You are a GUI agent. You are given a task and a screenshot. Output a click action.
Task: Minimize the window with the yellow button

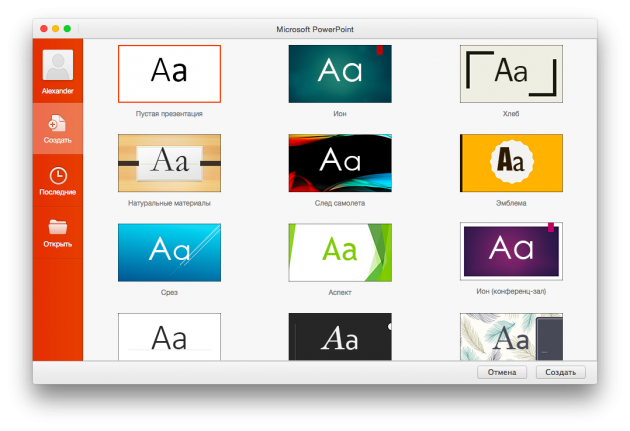pos(55,29)
